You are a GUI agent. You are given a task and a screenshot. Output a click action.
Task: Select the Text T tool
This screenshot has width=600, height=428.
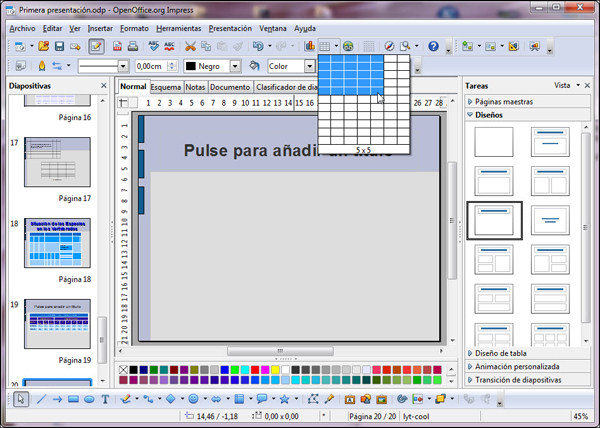click(x=105, y=399)
